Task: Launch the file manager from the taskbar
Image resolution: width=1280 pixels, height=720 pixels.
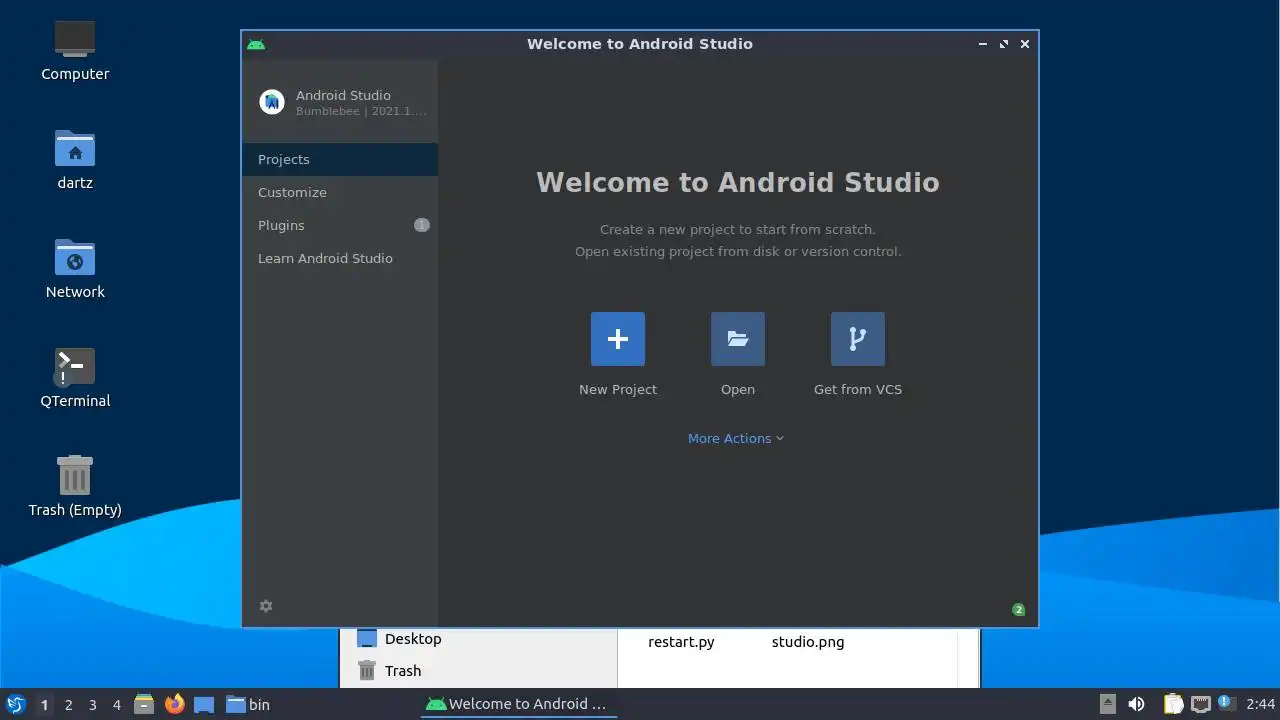Action: [x=144, y=704]
